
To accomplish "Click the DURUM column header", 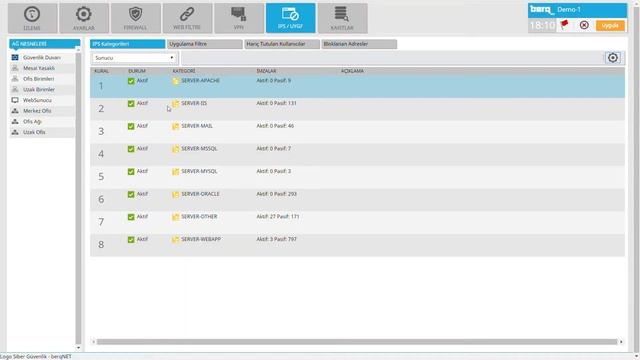I will [137, 71].
